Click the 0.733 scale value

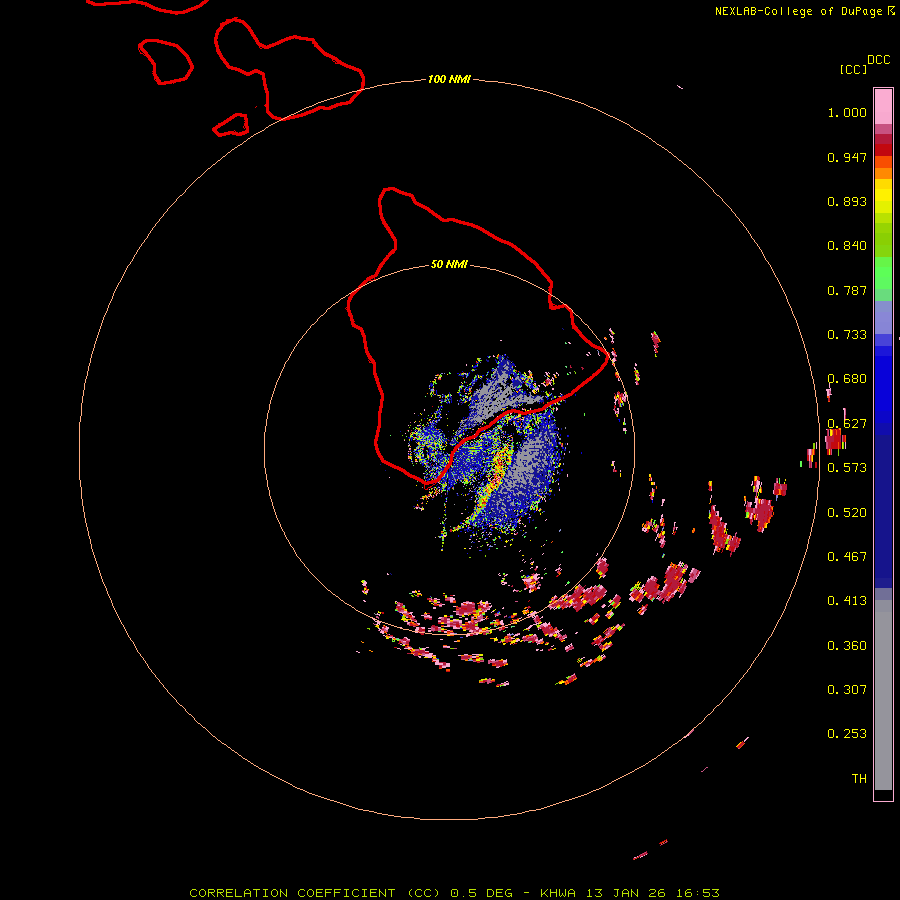click(847, 335)
